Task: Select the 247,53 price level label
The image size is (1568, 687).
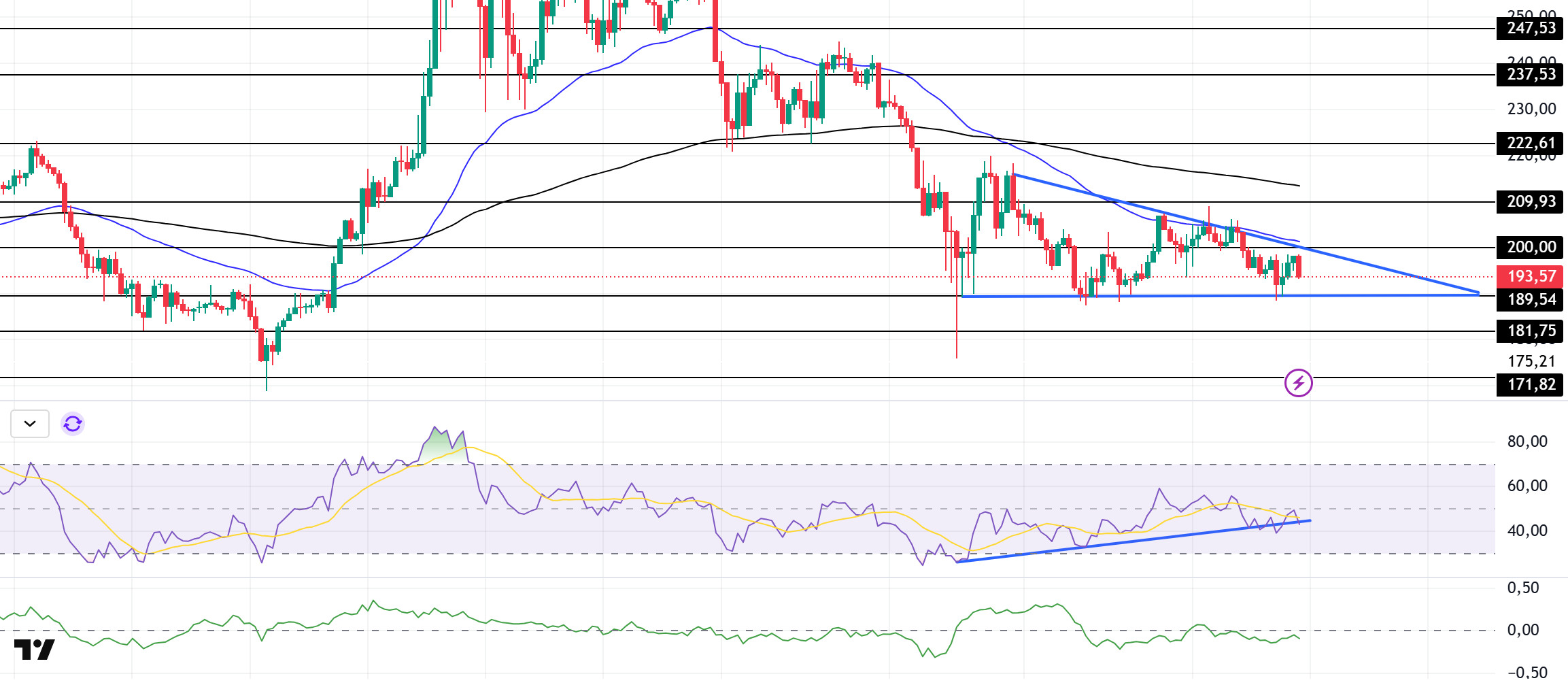Action: click(1531, 28)
